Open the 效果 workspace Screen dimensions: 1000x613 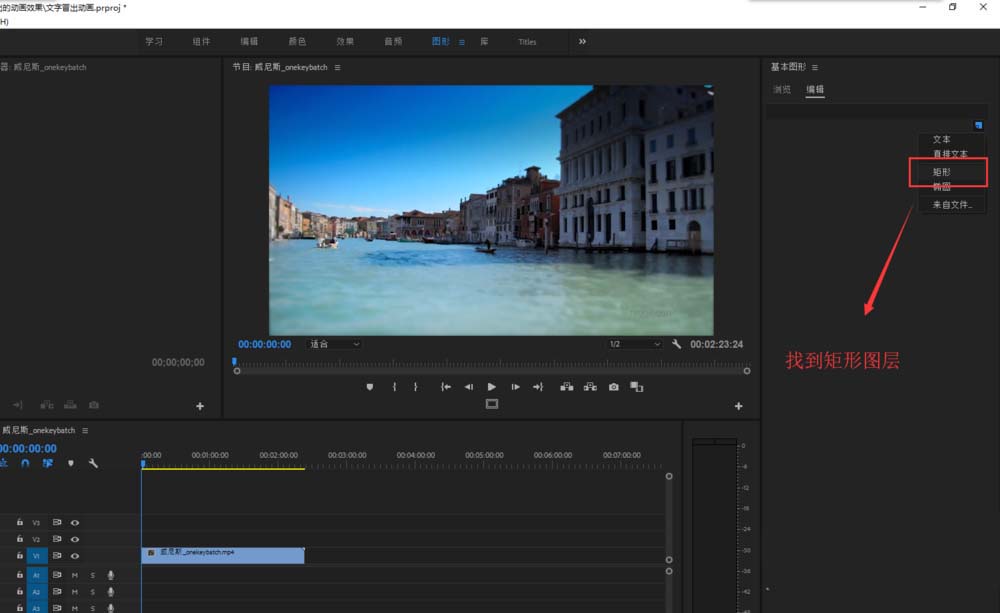(345, 41)
